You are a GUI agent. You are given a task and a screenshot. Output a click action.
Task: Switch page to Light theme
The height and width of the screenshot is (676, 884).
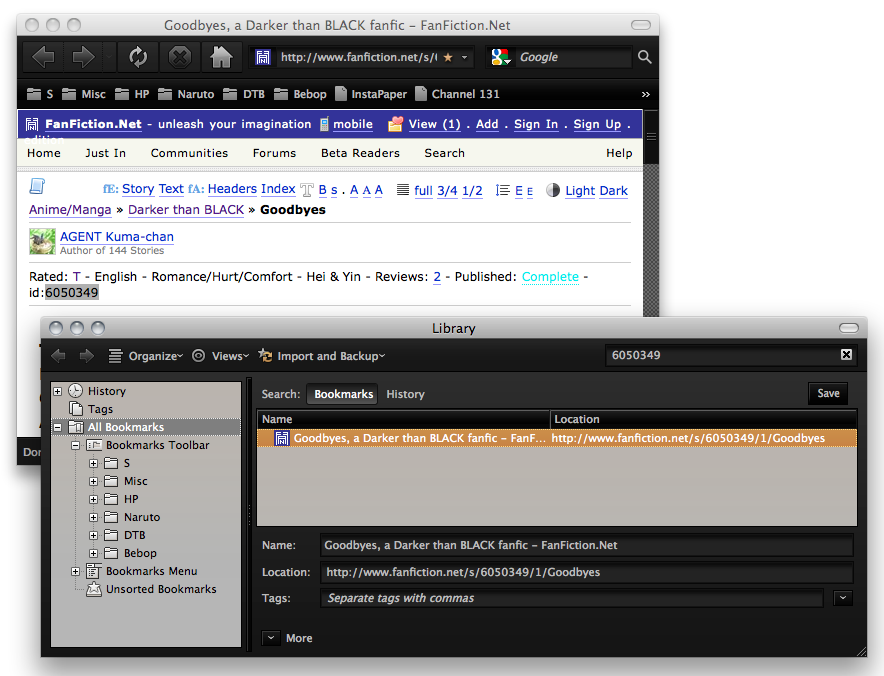pyautogui.click(x=580, y=191)
